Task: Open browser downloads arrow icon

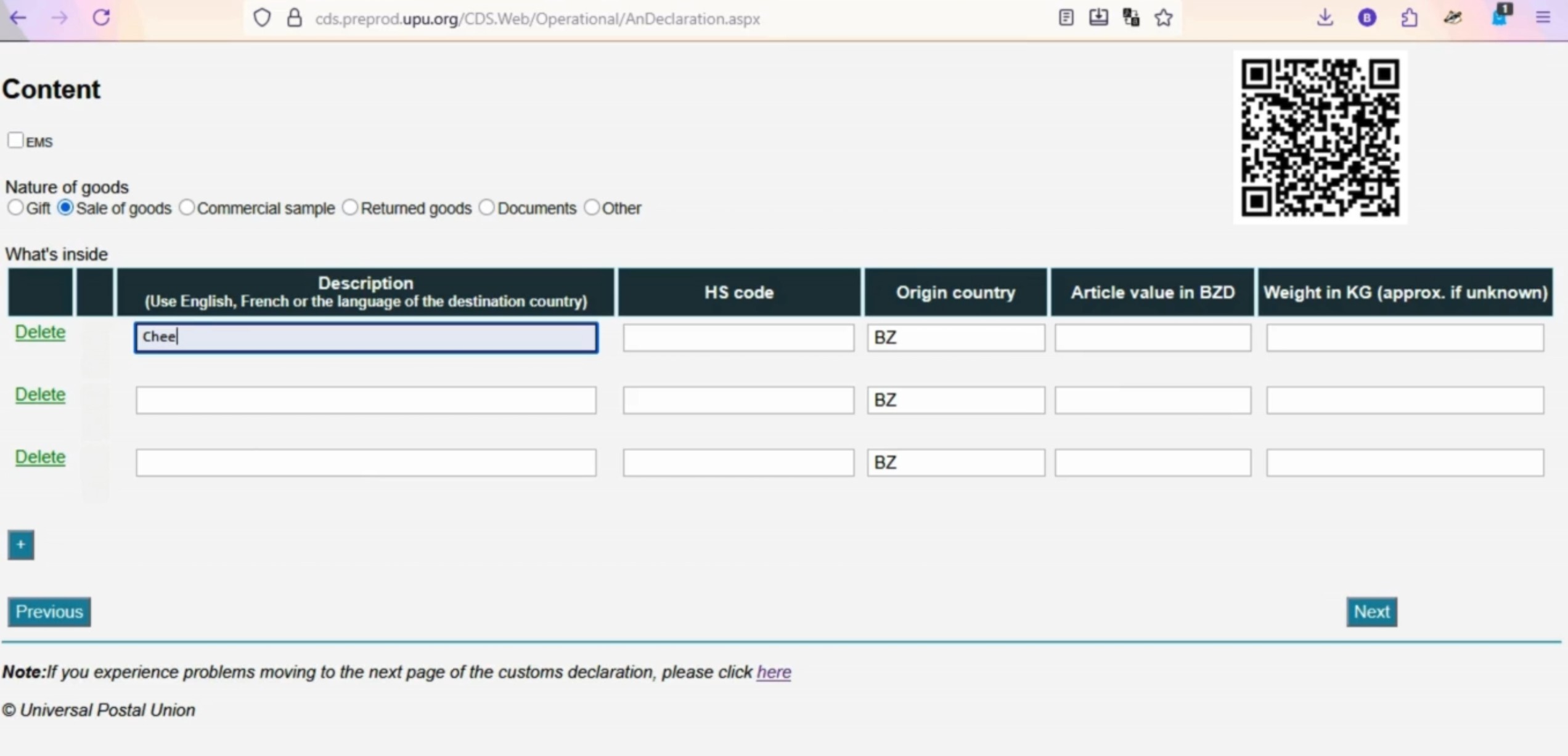Action: coord(1325,18)
